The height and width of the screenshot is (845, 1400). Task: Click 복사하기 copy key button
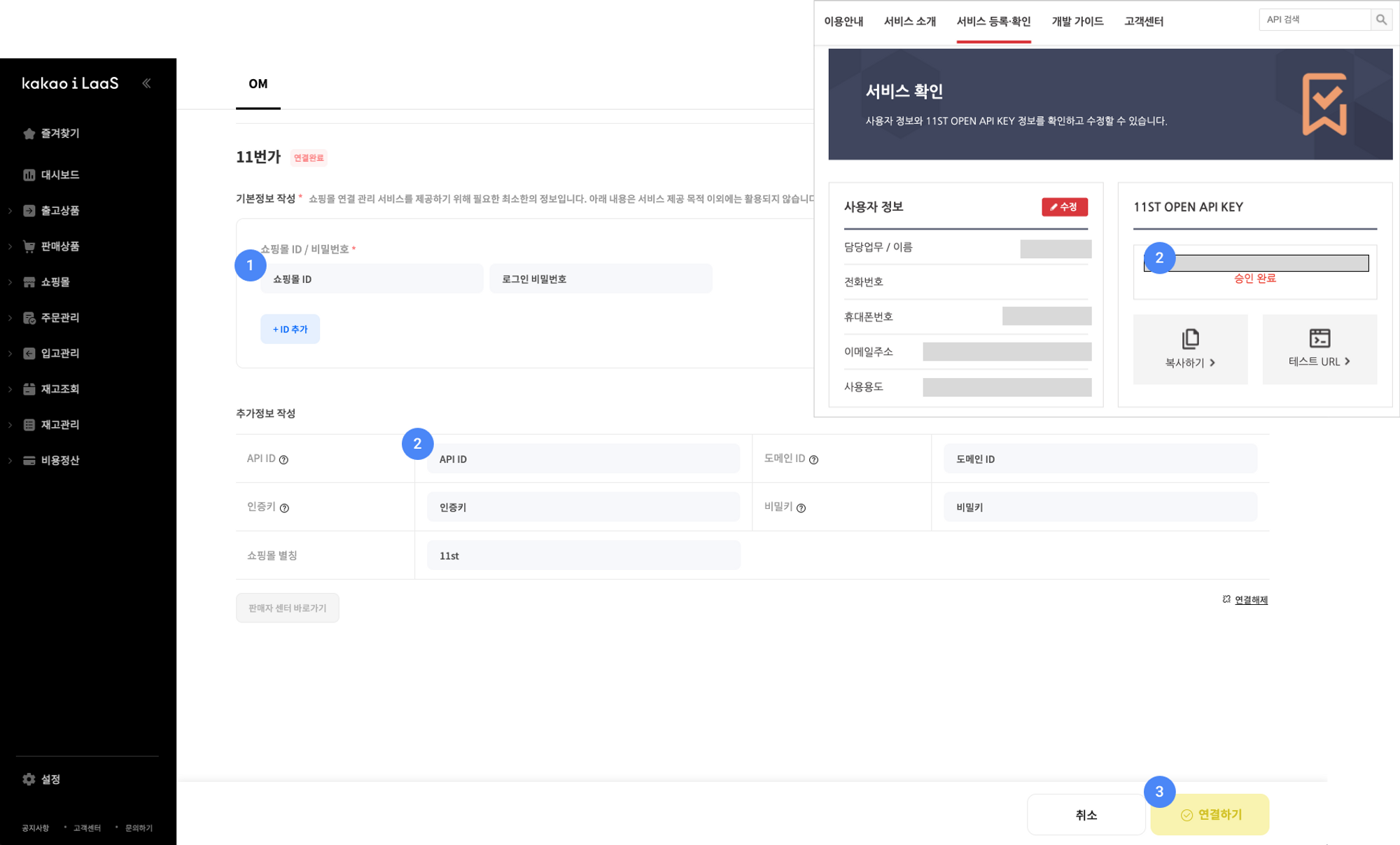1190,349
